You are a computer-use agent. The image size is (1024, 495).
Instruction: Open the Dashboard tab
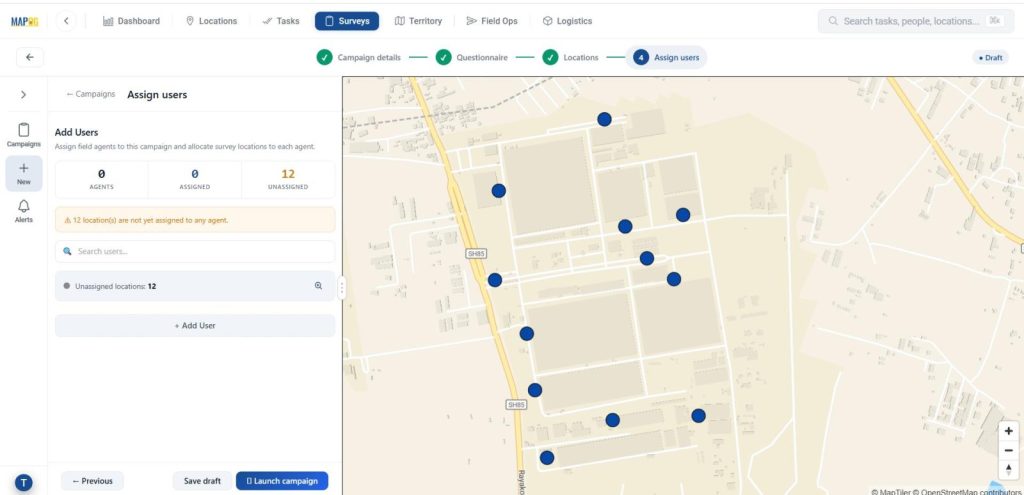pyautogui.click(x=131, y=21)
